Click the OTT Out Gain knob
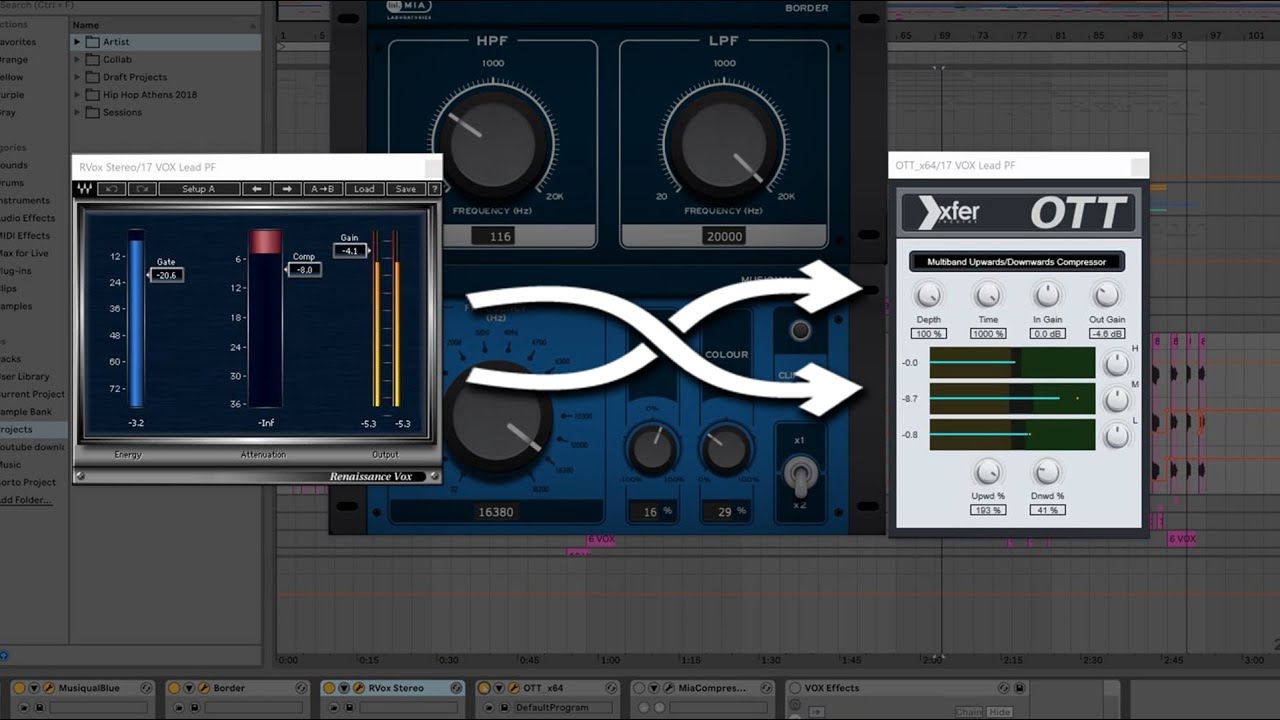This screenshot has width=1280, height=720. [x=1106, y=295]
